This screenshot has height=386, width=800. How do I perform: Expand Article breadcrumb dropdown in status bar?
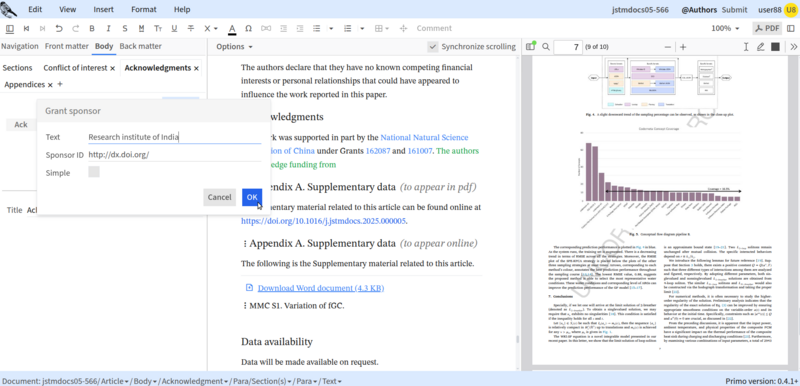click(127, 381)
